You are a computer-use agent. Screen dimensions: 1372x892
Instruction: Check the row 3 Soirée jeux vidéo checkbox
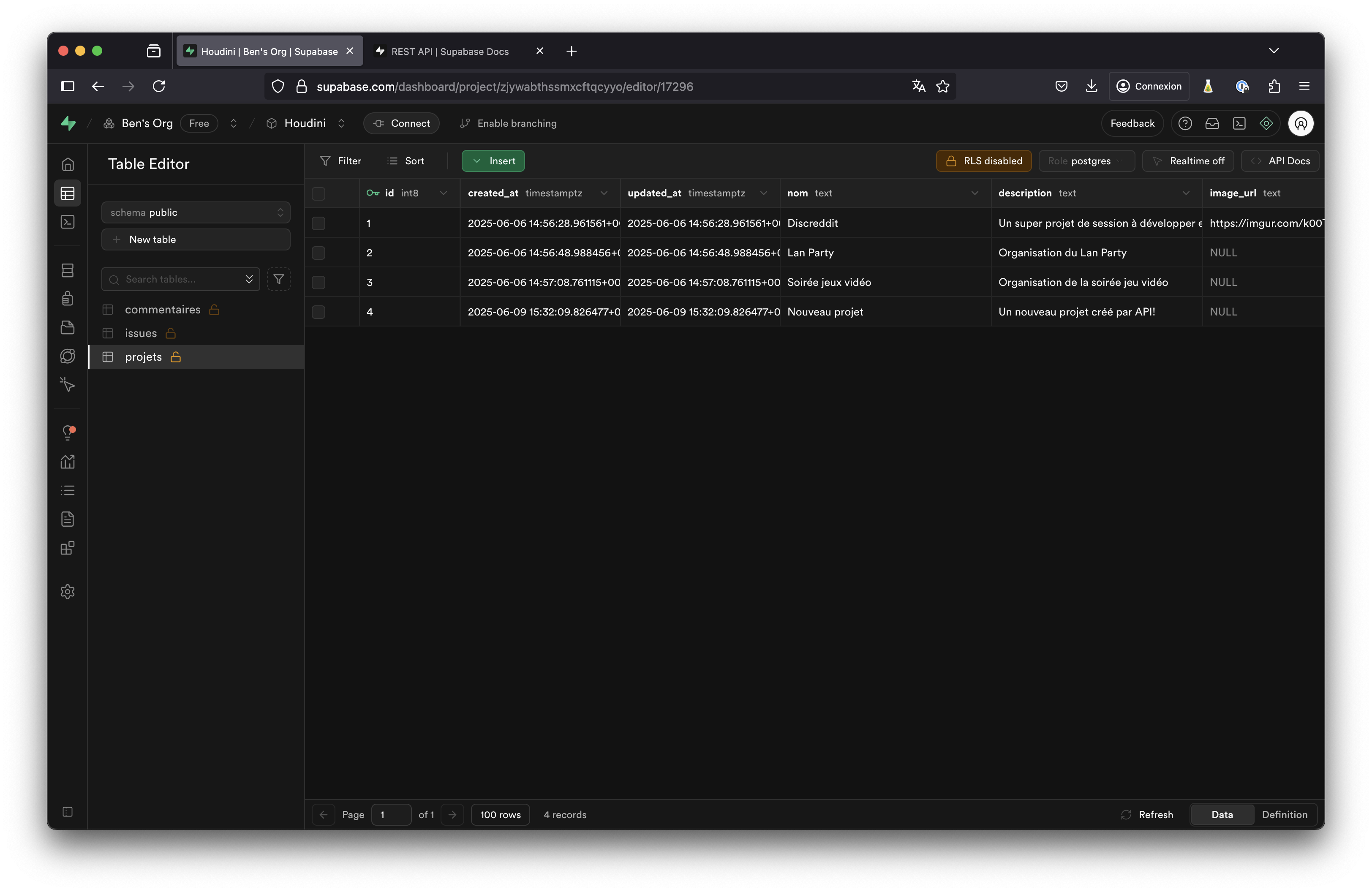(x=318, y=283)
